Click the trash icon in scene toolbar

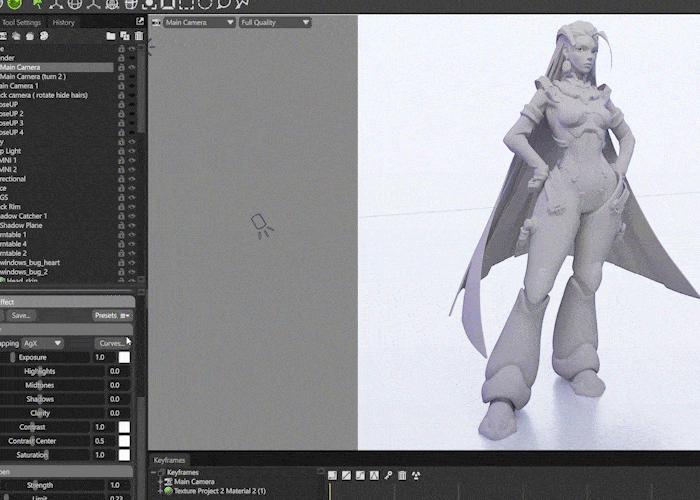pos(139,36)
